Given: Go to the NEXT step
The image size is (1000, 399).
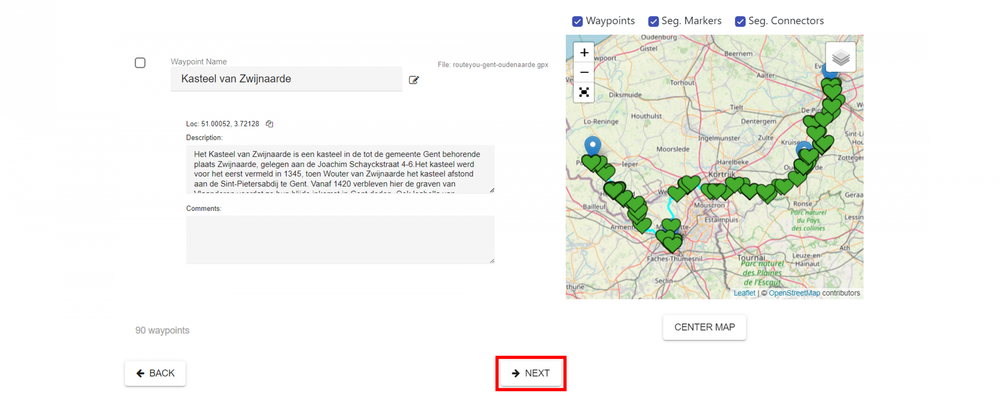Looking at the screenshot, I should (x=531, y=374).
